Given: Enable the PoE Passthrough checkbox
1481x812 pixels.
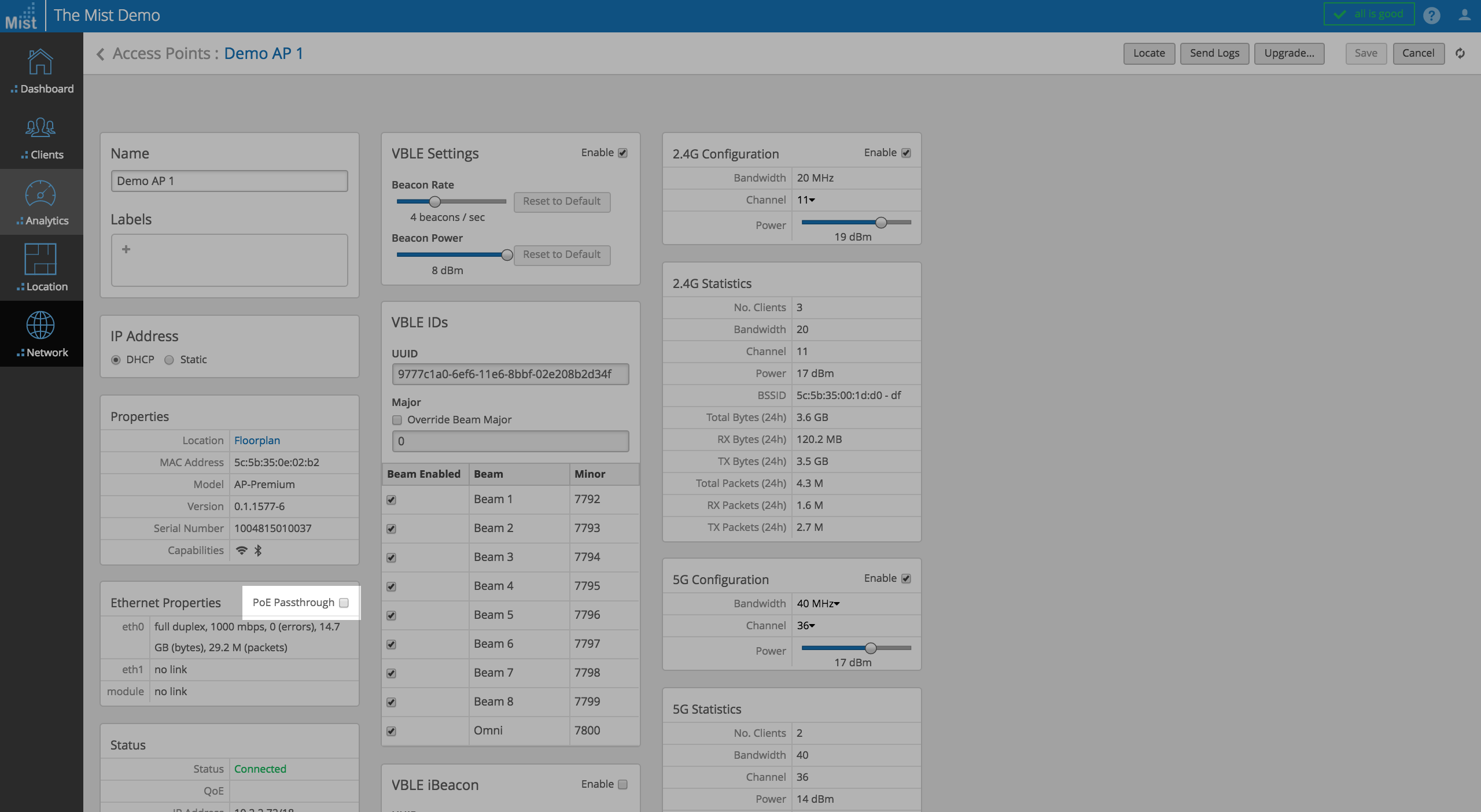Looking at the screenshot, I should coord(344,603).
